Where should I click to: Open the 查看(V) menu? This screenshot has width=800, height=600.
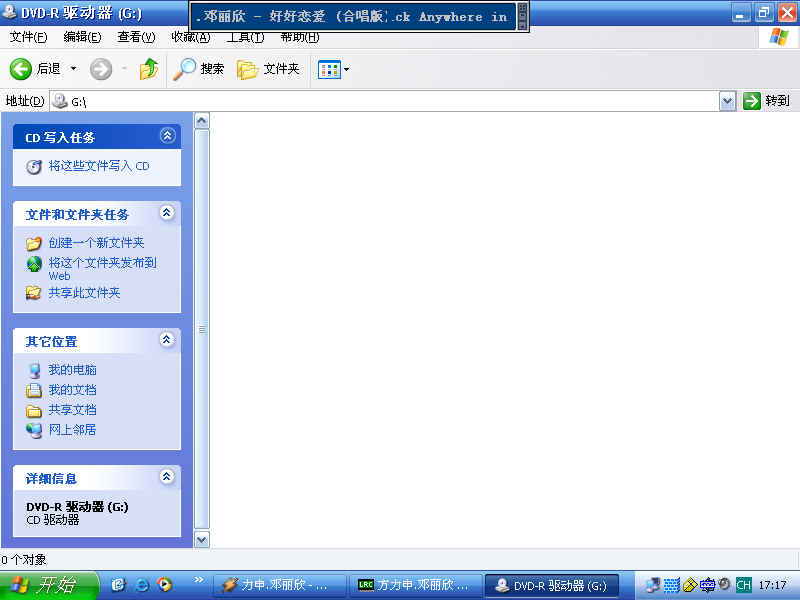(x=136, y=37)
